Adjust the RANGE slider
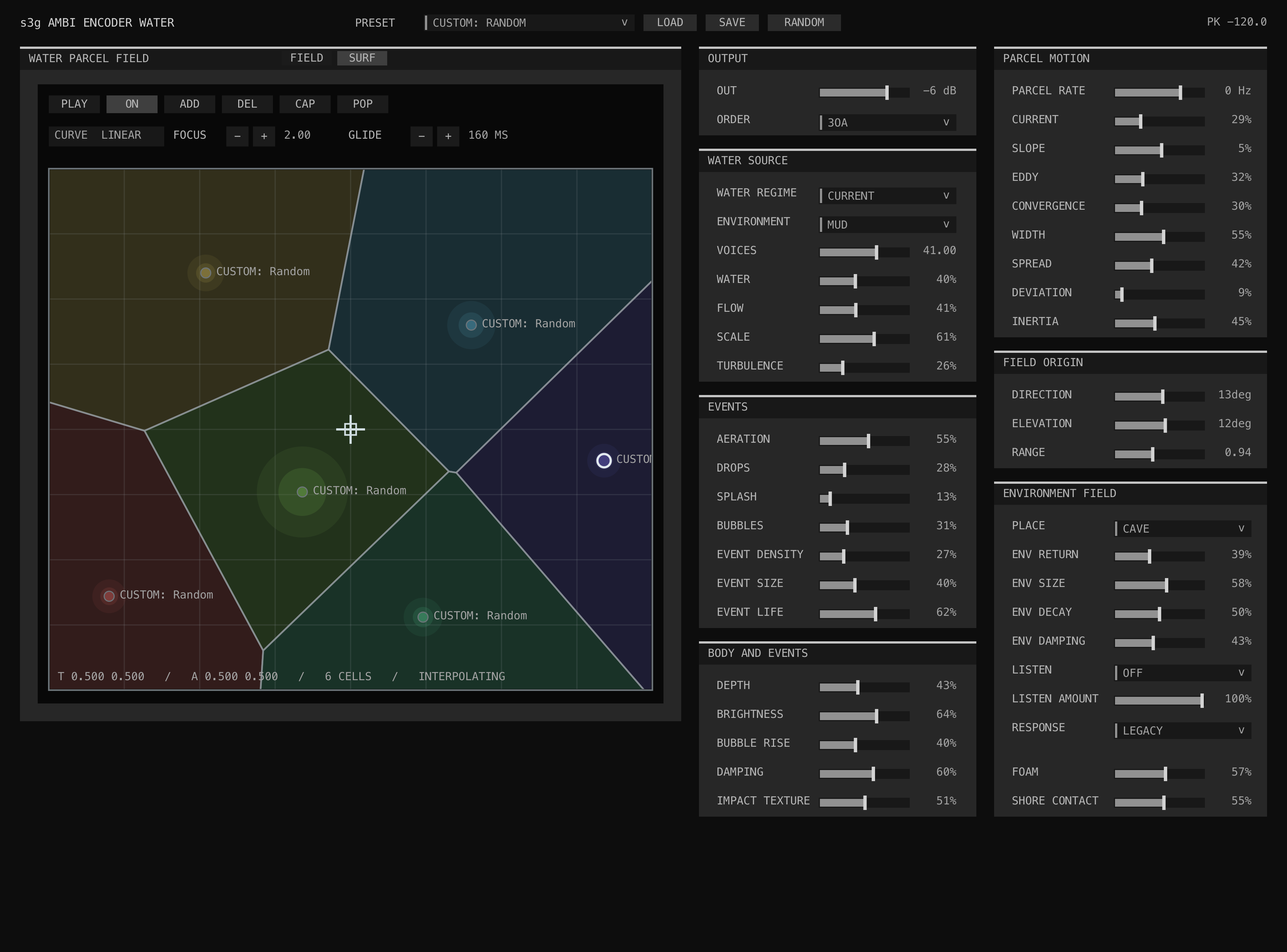Screen dimensions: 1287x952 point(1159,454)
